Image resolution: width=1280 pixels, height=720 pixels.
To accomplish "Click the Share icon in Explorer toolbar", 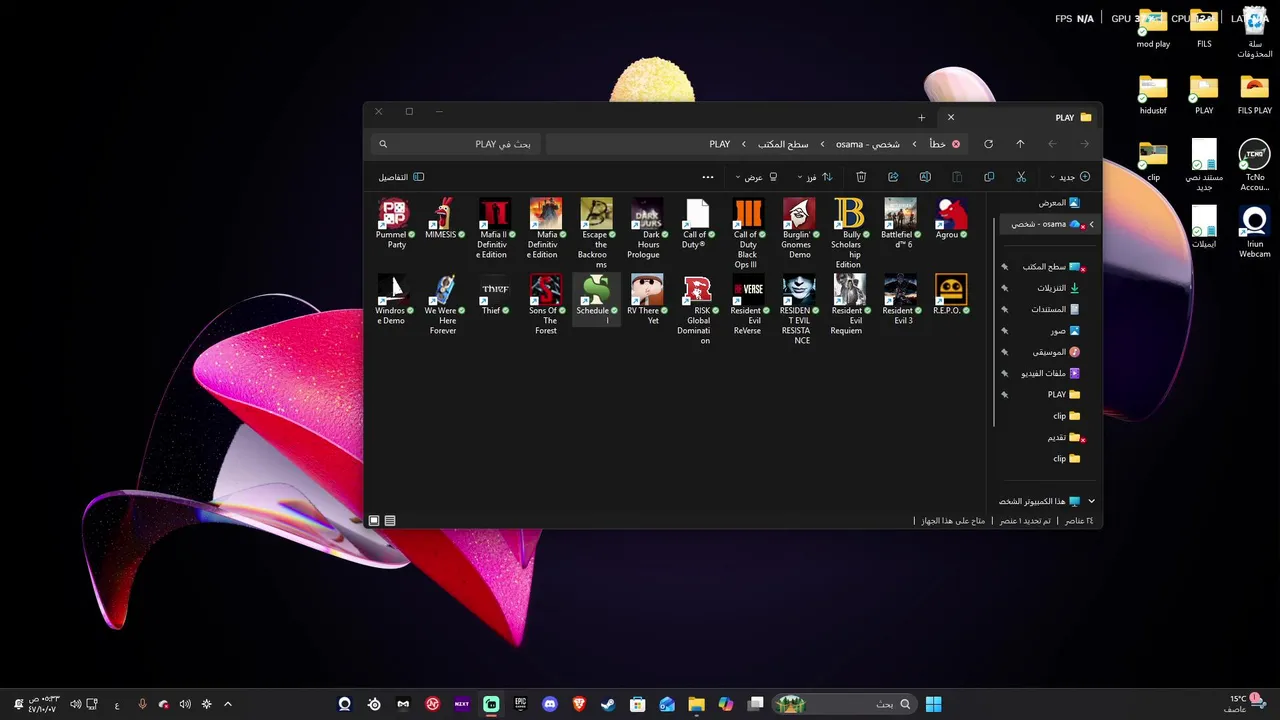I will point(893,177).
